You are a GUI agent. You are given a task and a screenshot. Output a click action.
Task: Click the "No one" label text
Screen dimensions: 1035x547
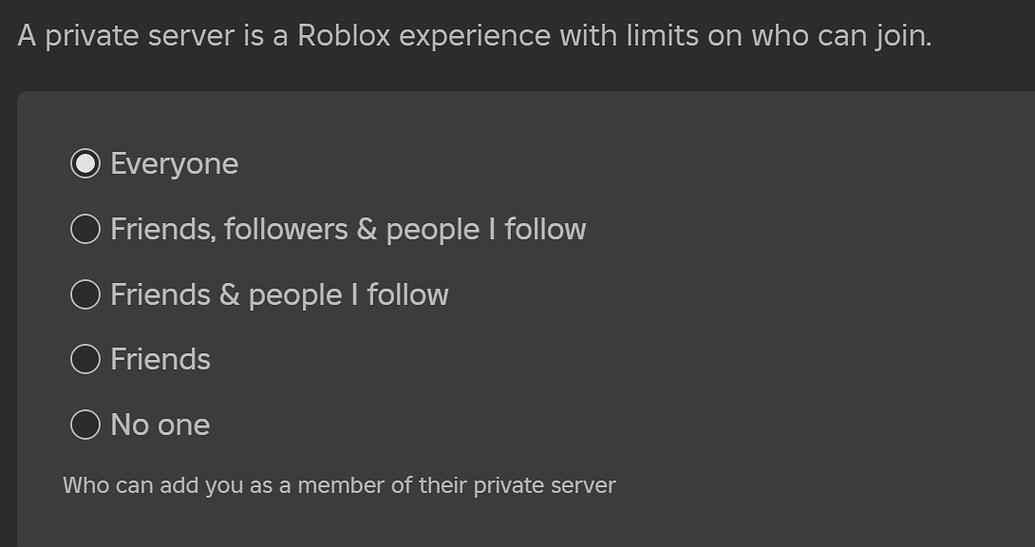click(160, 425)
